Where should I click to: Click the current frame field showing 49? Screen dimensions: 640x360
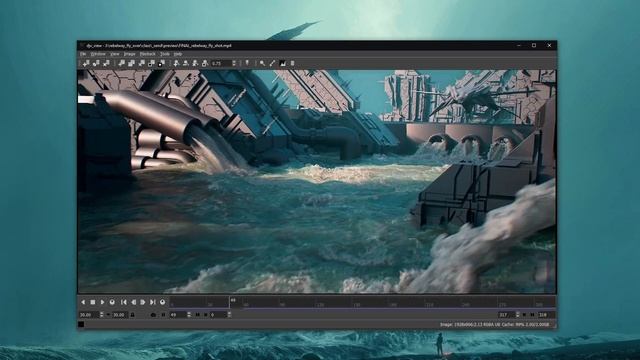[x=178, y=315]
